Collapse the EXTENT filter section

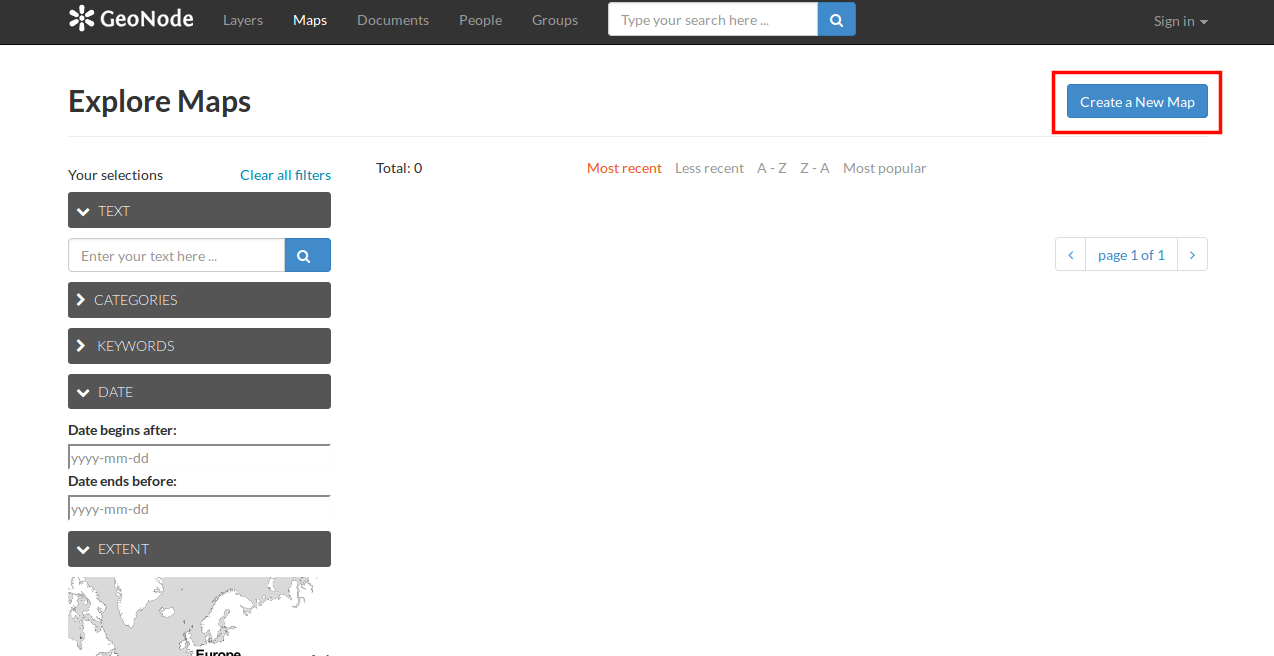[x=199, y=549]
